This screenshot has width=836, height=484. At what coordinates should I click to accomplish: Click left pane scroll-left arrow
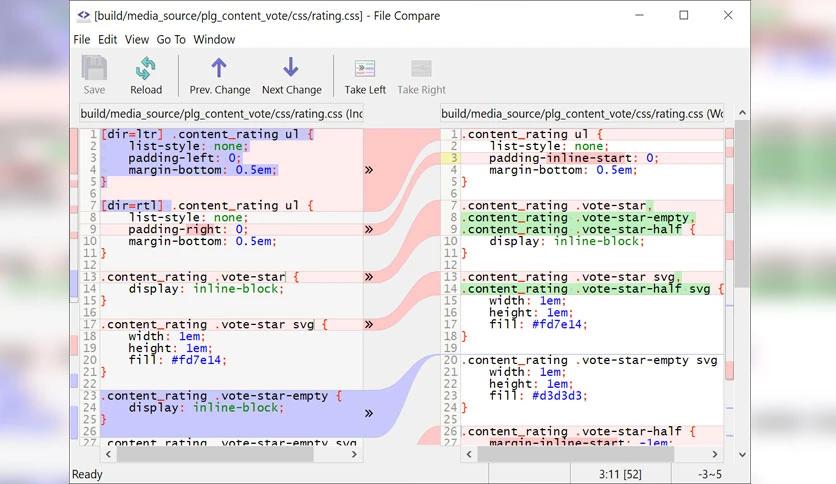109,454
